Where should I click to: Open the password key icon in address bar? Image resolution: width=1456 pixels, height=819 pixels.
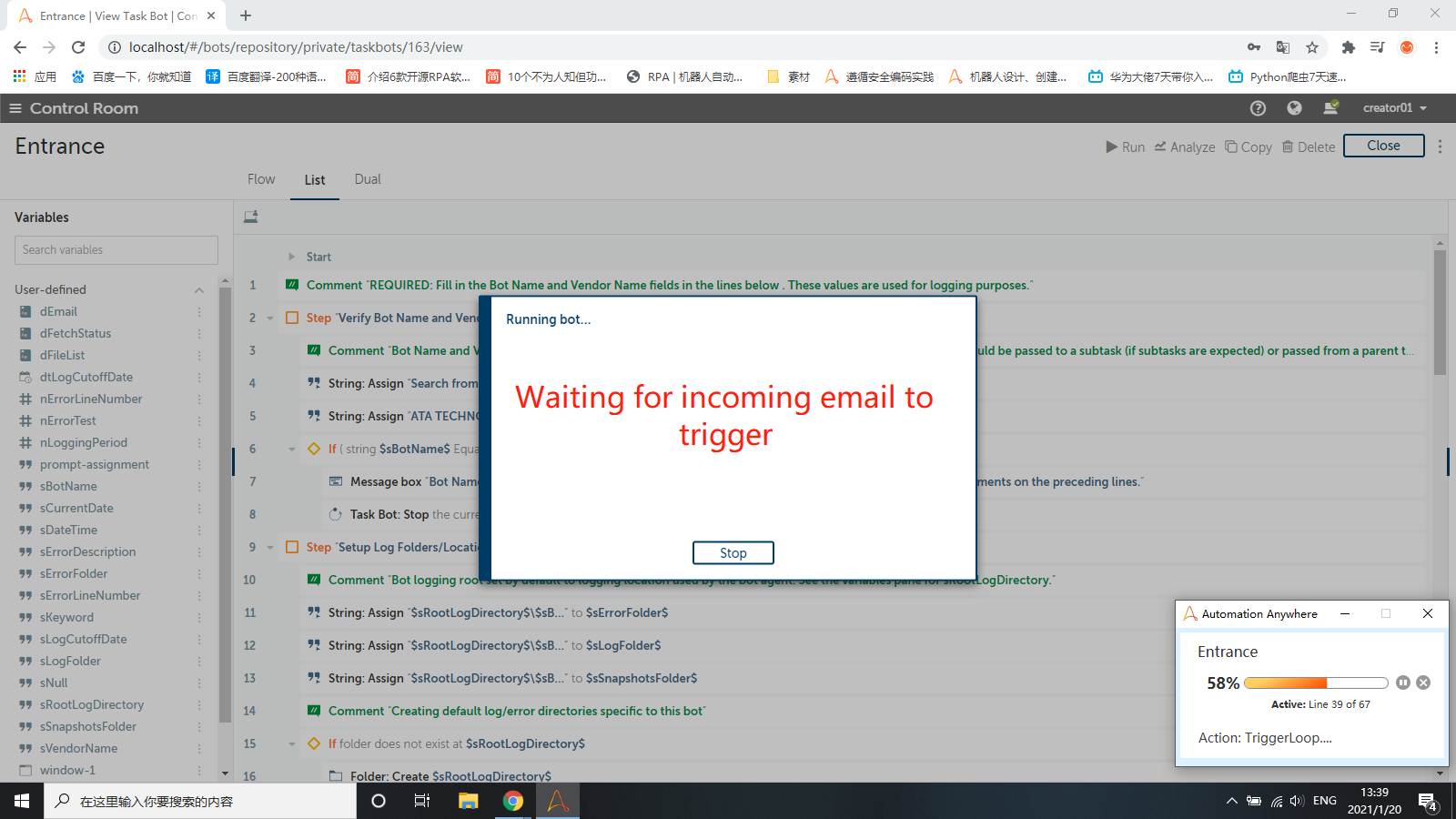(1254, 47)
